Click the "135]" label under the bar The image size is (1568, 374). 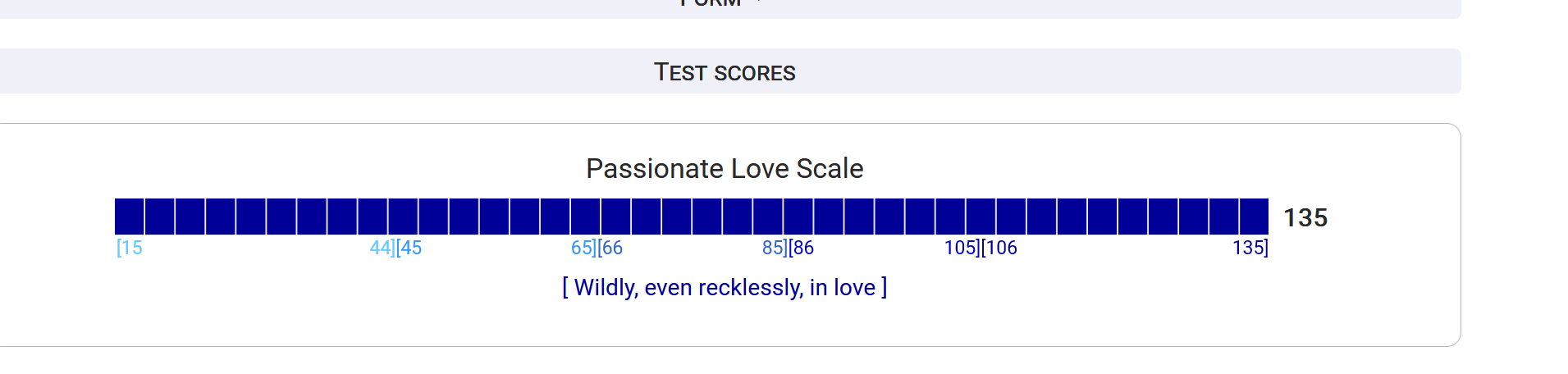pyautogui.click(x=1250, y=248)
